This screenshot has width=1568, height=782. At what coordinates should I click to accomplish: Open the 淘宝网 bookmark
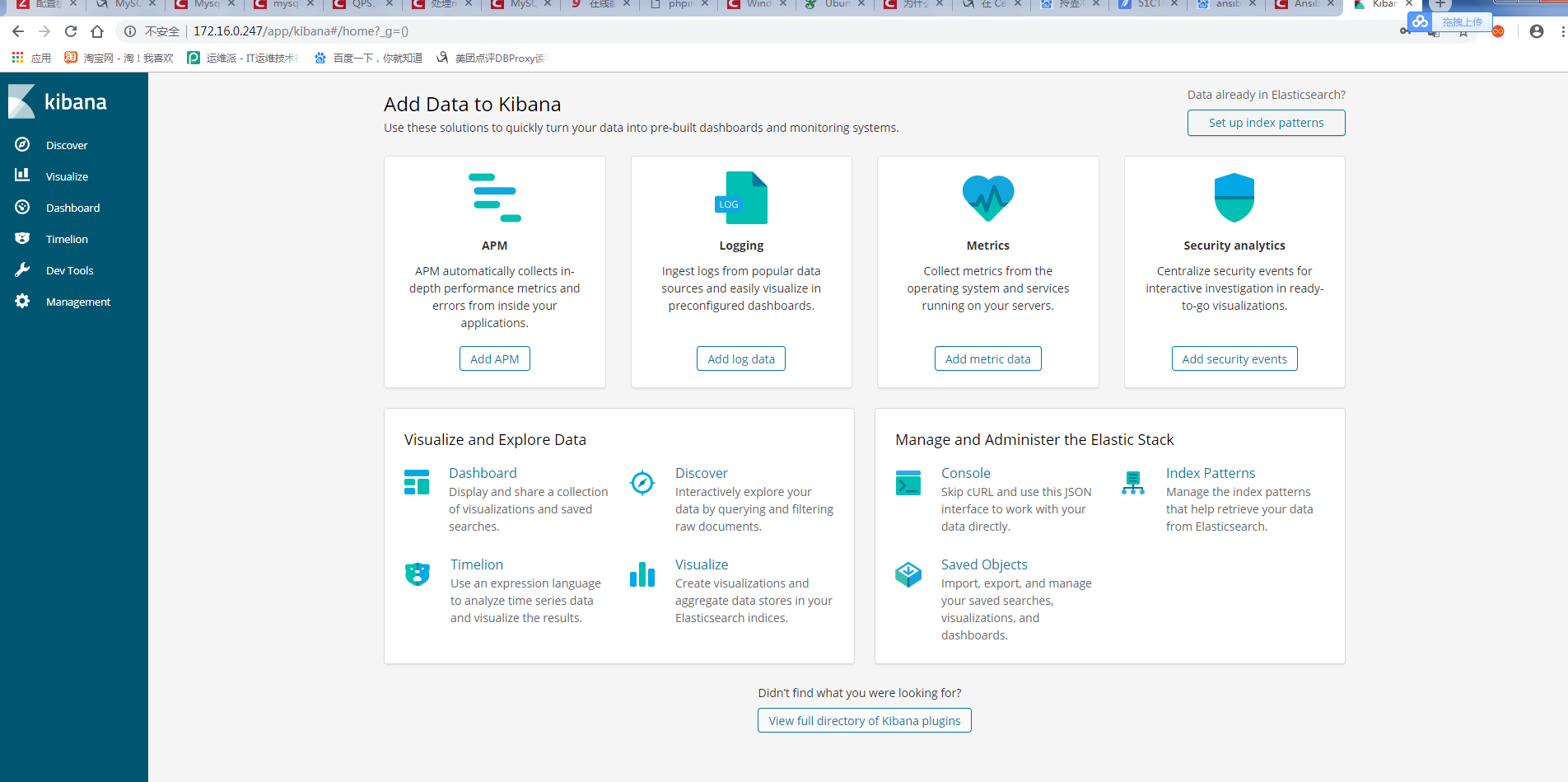[x=119, y=58]
